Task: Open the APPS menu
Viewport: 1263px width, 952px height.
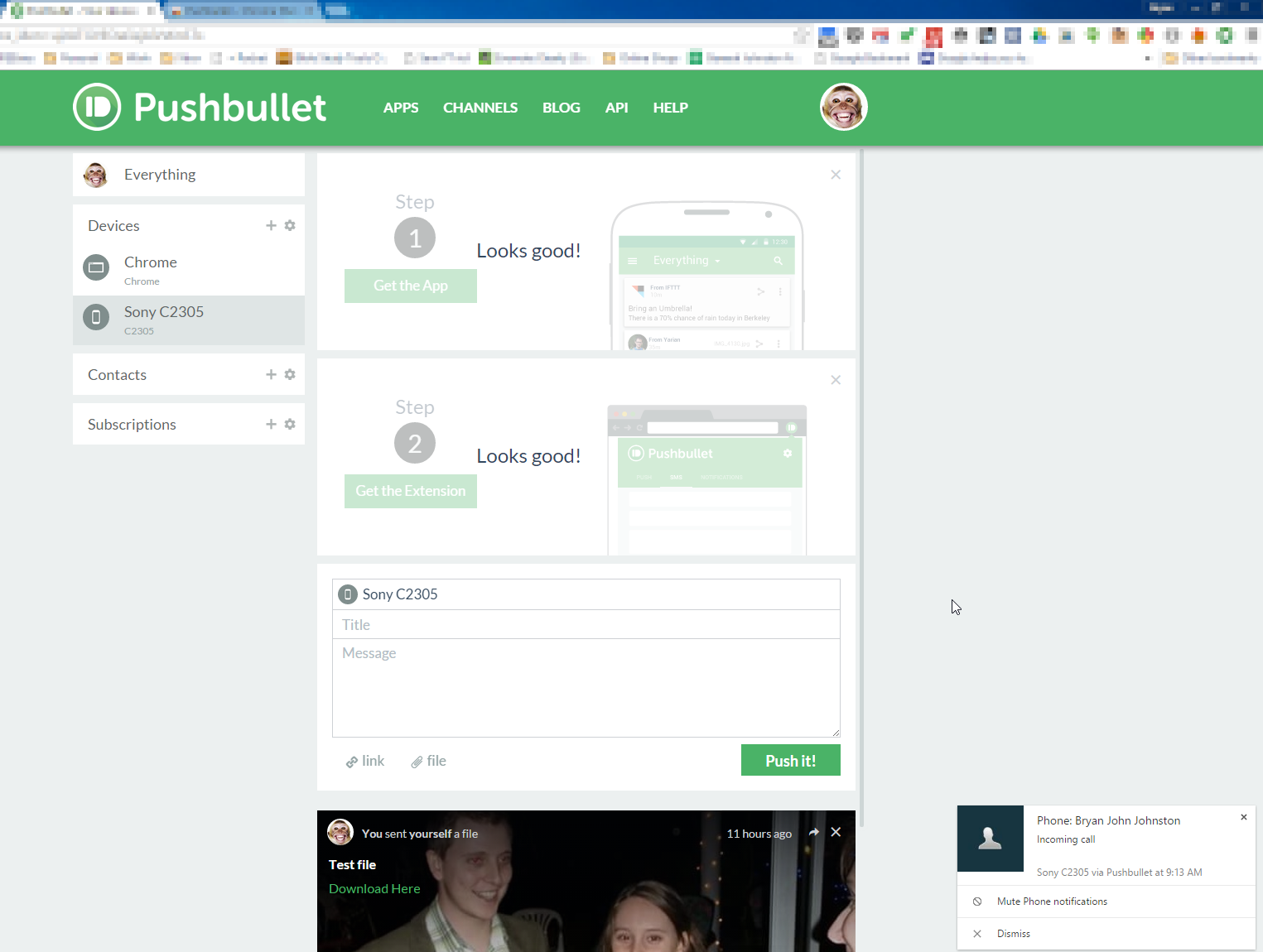Action: pyautogui.click(x=401, y=108)
